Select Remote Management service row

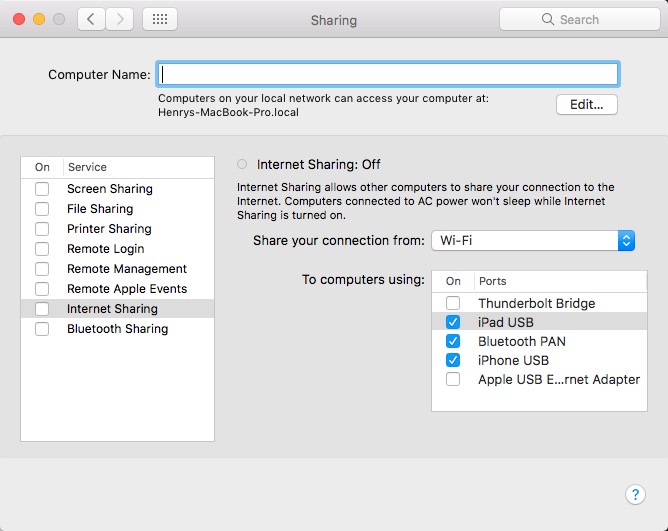tap(126, 269)
